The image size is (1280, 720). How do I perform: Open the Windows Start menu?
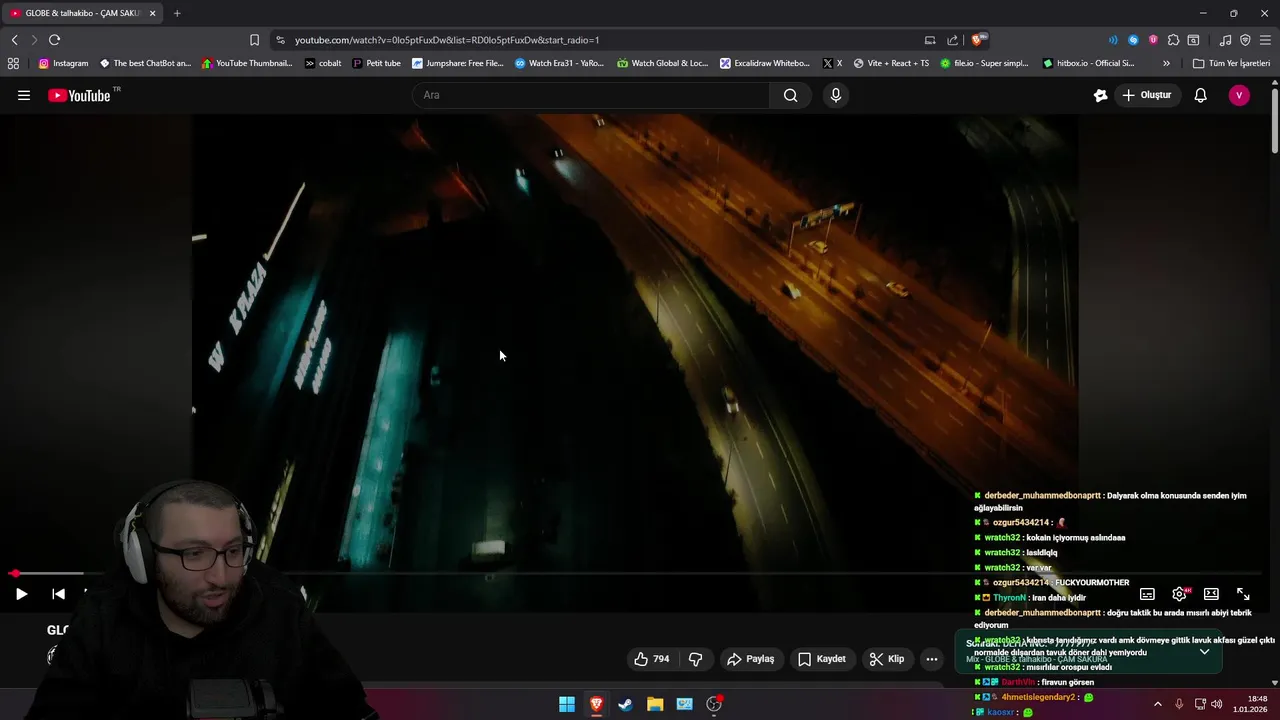click(567, 704)
